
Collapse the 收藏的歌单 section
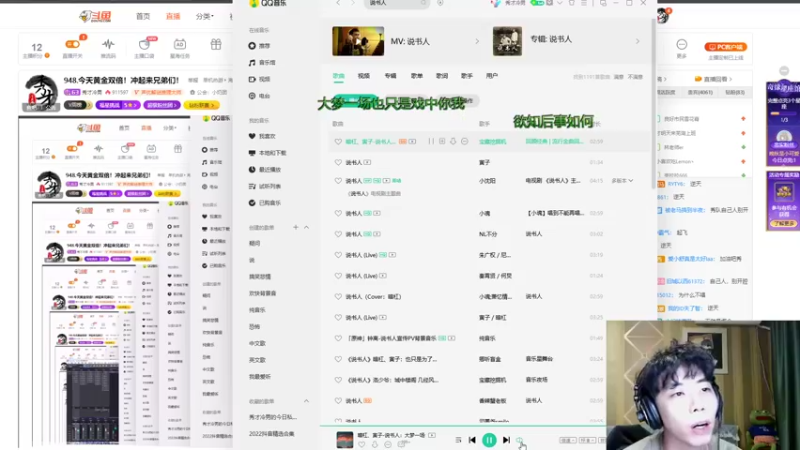[307, 401]
